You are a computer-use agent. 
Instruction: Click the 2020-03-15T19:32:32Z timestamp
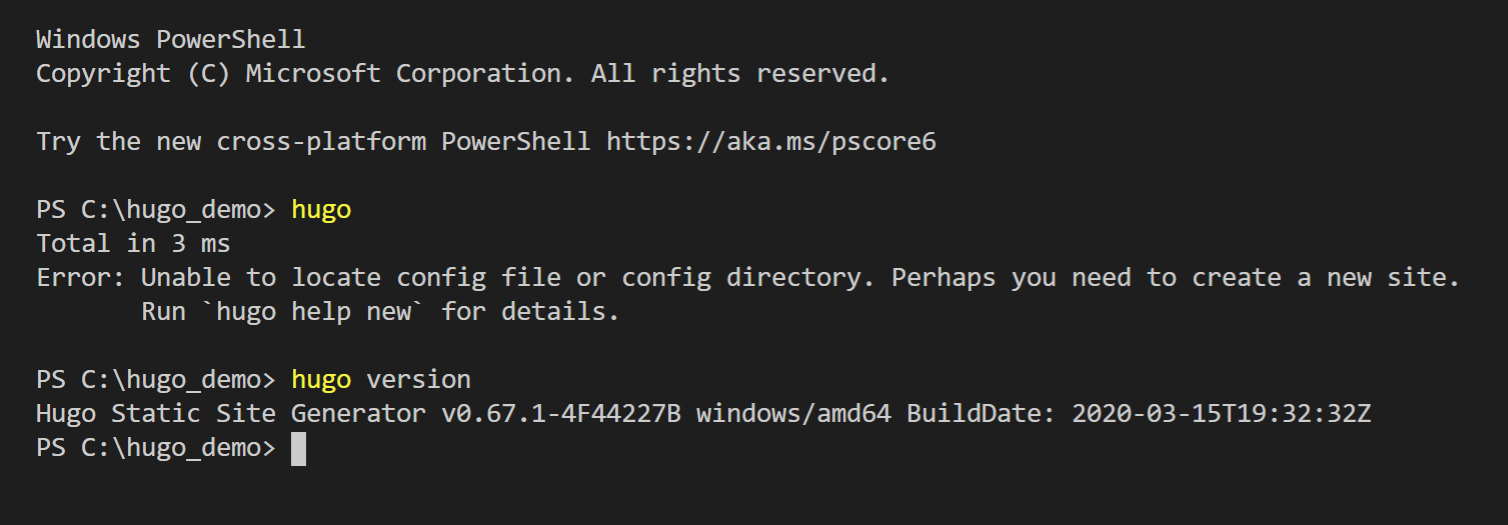tap(1221, 414)
